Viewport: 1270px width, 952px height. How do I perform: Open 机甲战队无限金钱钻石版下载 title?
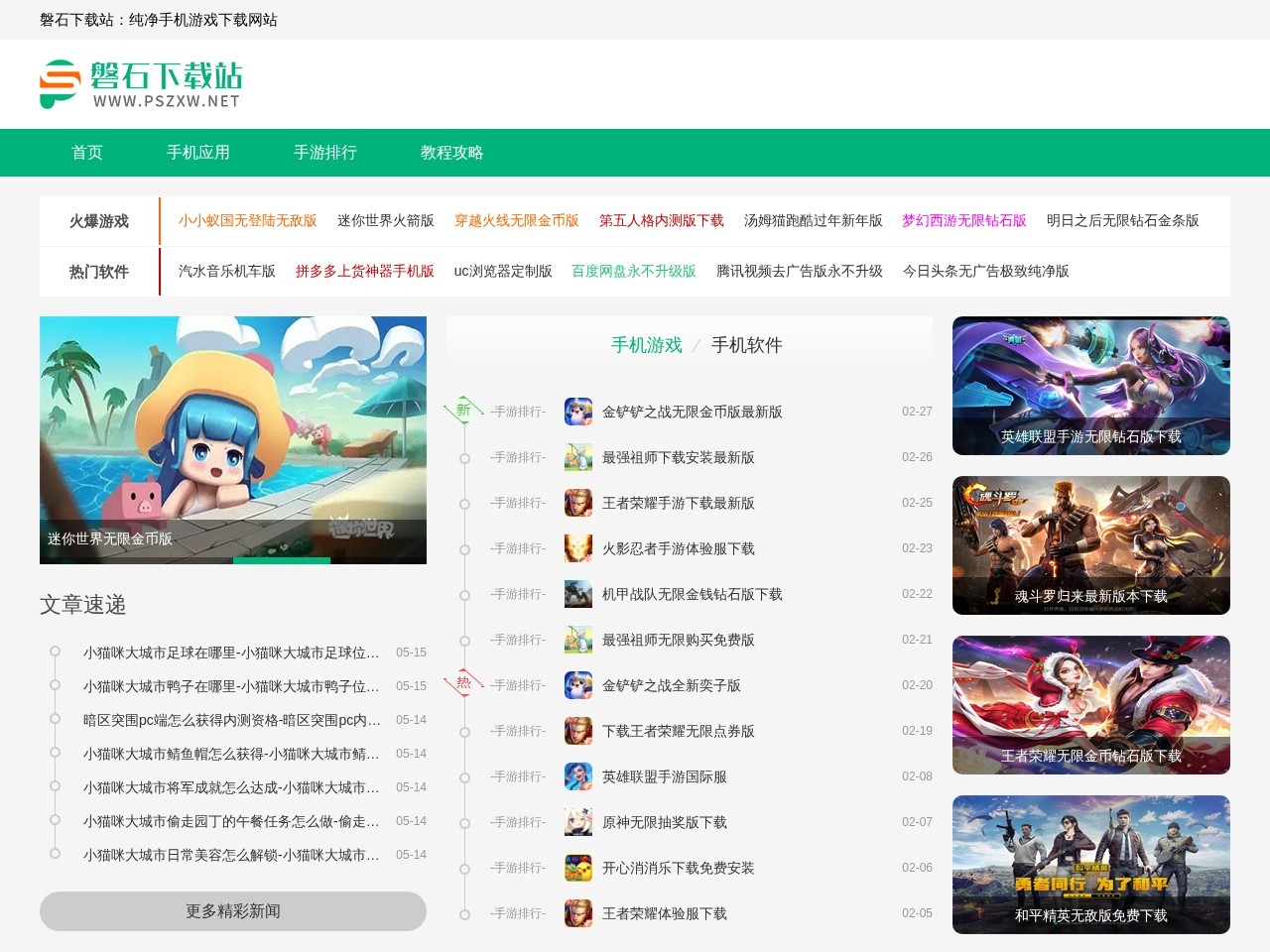(693, 594)
